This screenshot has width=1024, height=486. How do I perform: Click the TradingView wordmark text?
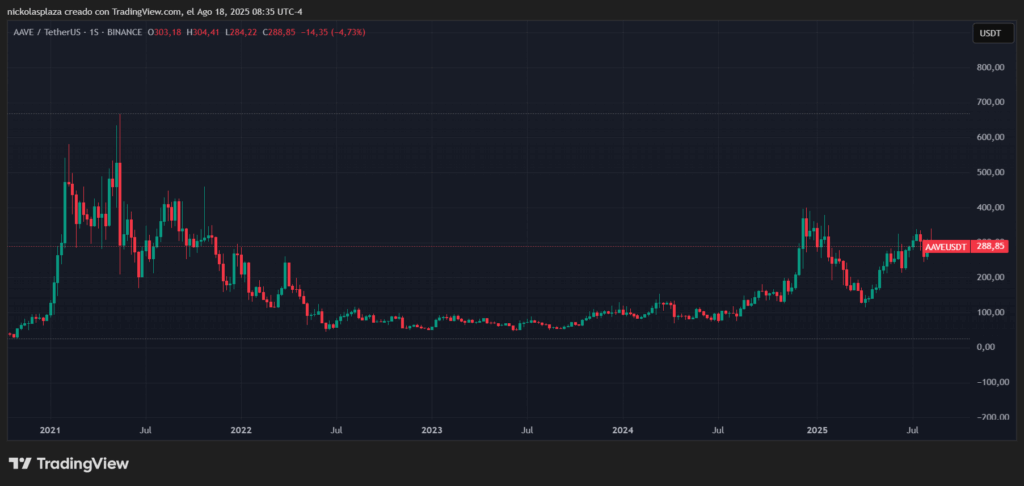click(82, 463)
